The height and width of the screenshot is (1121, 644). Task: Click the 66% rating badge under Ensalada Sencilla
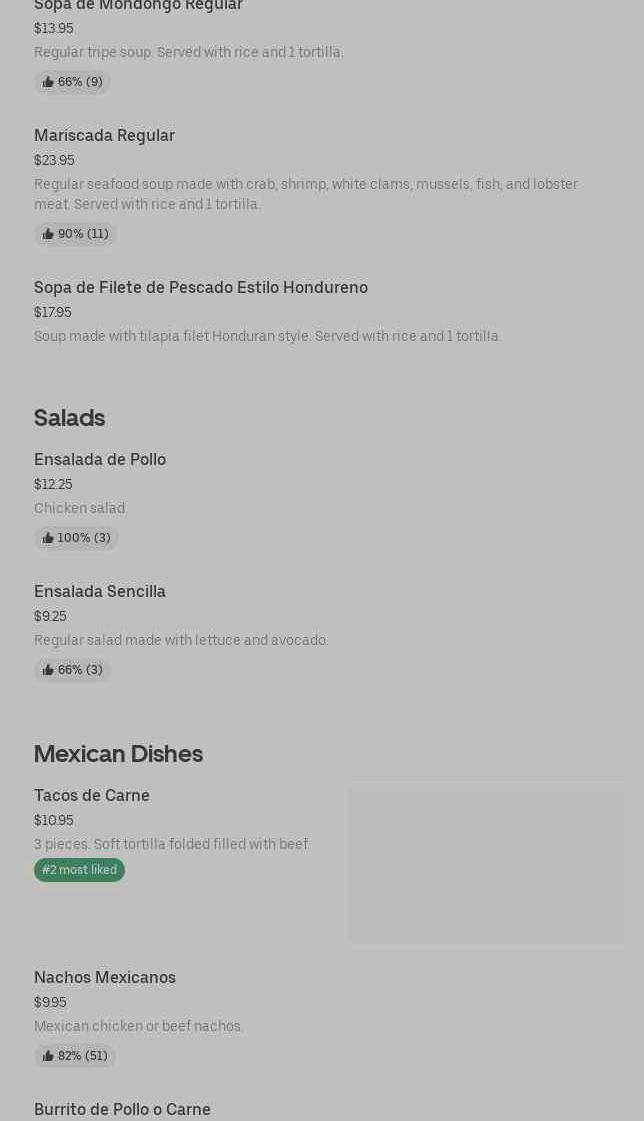[72, 670]
